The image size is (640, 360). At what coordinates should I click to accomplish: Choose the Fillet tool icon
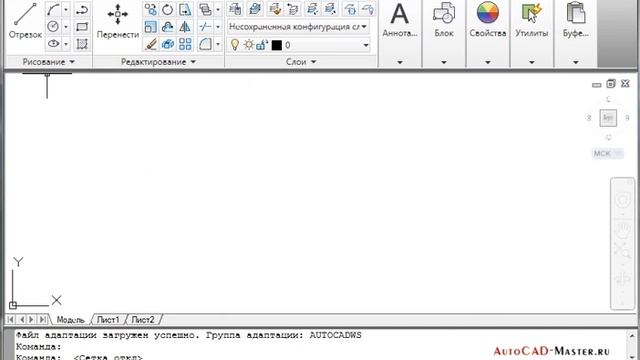tap(205, 44)
